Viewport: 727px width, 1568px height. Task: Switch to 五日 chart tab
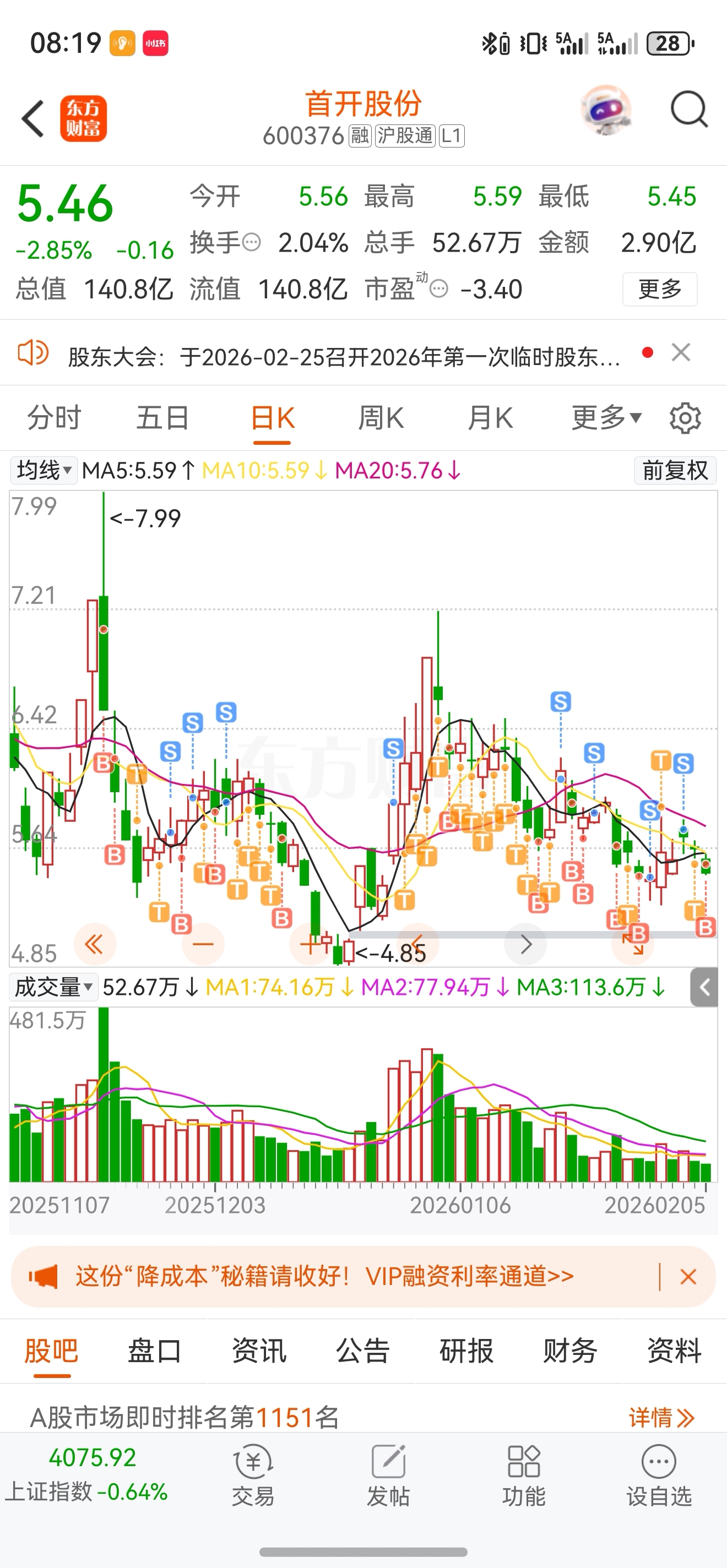[162, 418]
